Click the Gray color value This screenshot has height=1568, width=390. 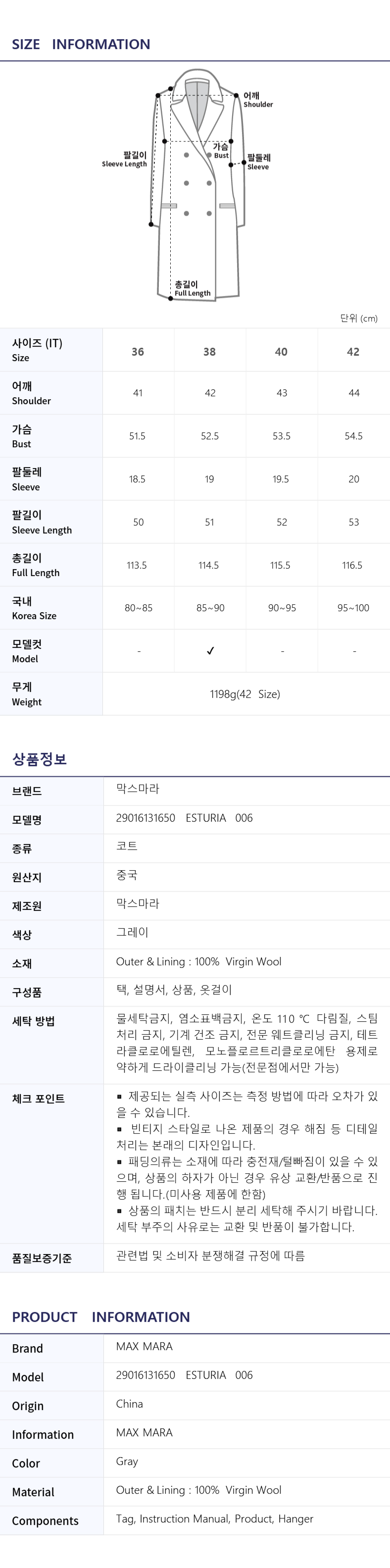(127, 1461)
